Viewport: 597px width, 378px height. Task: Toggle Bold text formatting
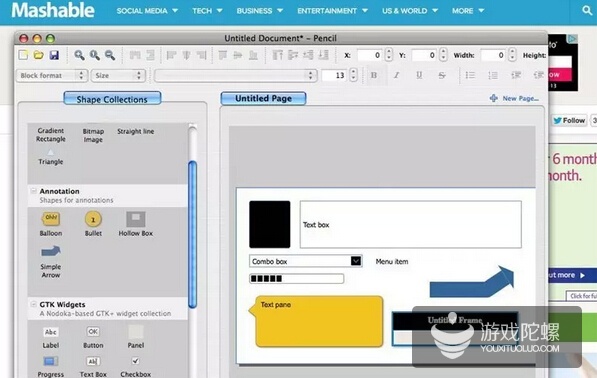coord(374,75)
